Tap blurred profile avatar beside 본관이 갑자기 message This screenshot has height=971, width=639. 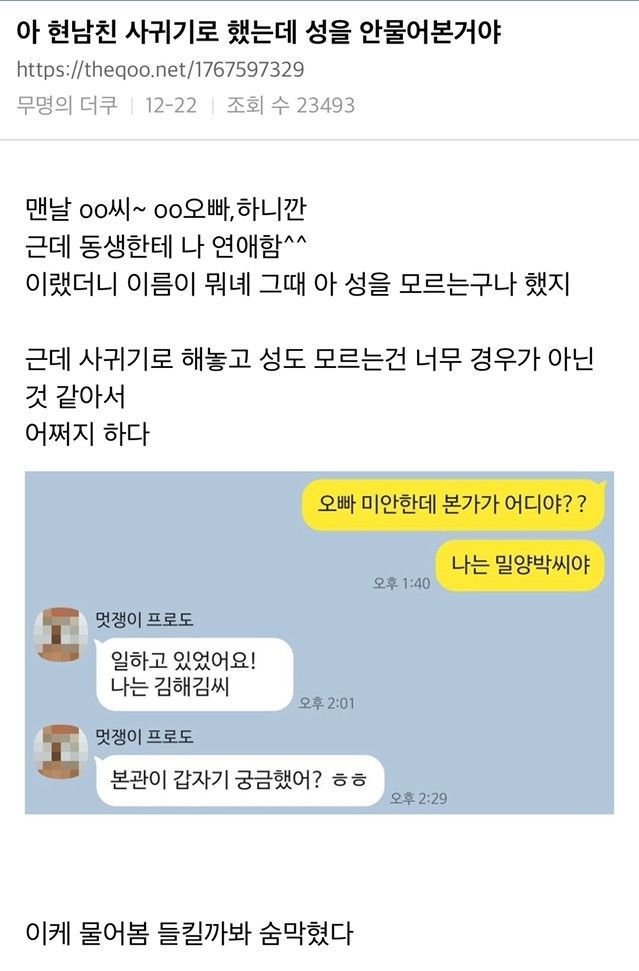point(60,751)
